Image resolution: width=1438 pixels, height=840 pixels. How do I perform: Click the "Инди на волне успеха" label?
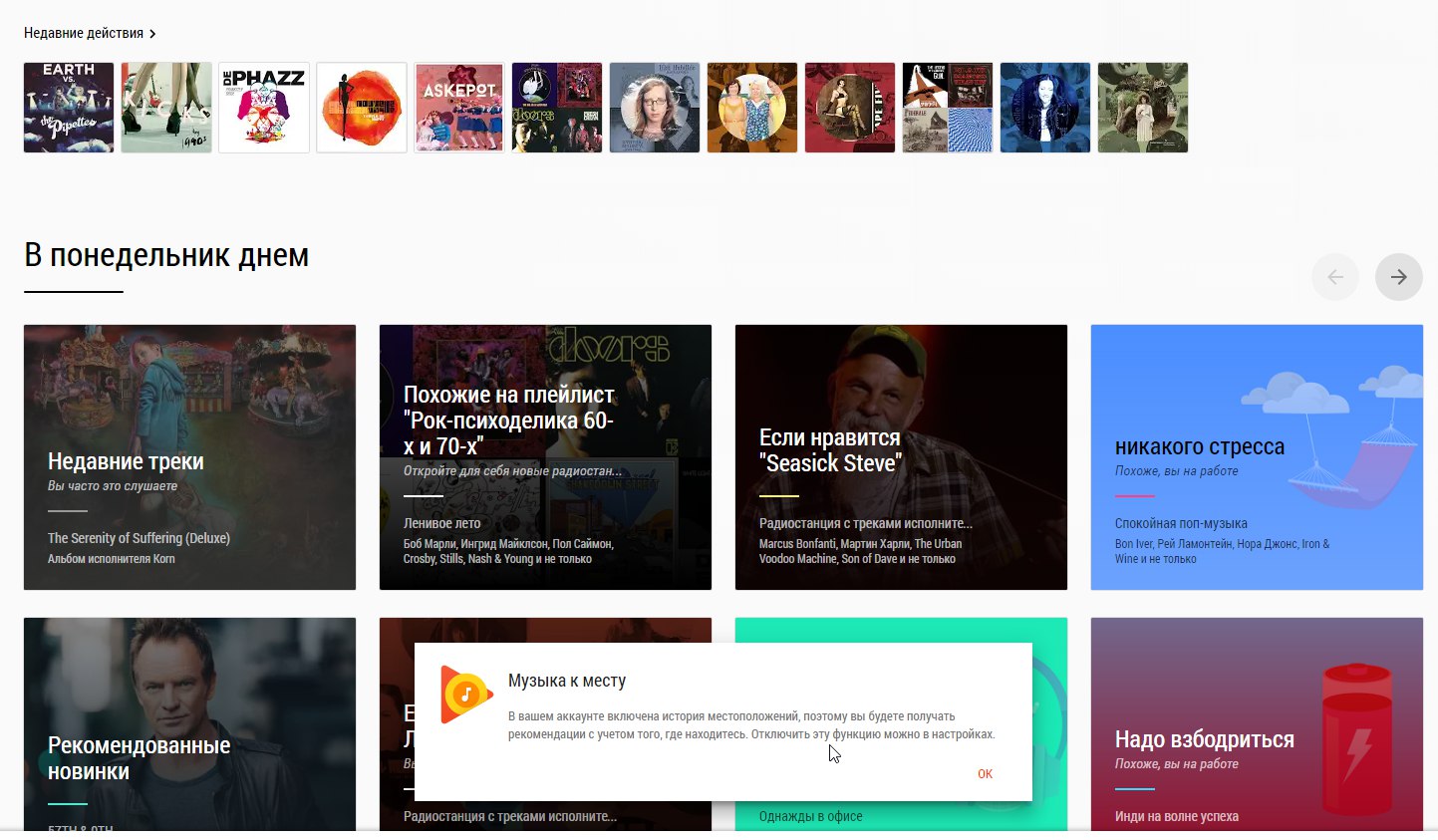click(1177, 816)
